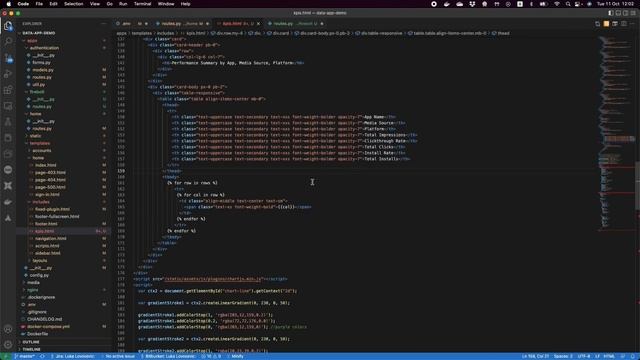Open forms.py in the explorer
The height and width of the screenshot is (360, 640).
click(41, 62)
